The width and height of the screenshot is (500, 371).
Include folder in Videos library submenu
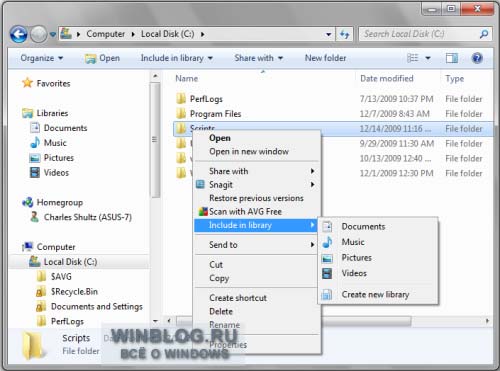click(x=354, y=273)
